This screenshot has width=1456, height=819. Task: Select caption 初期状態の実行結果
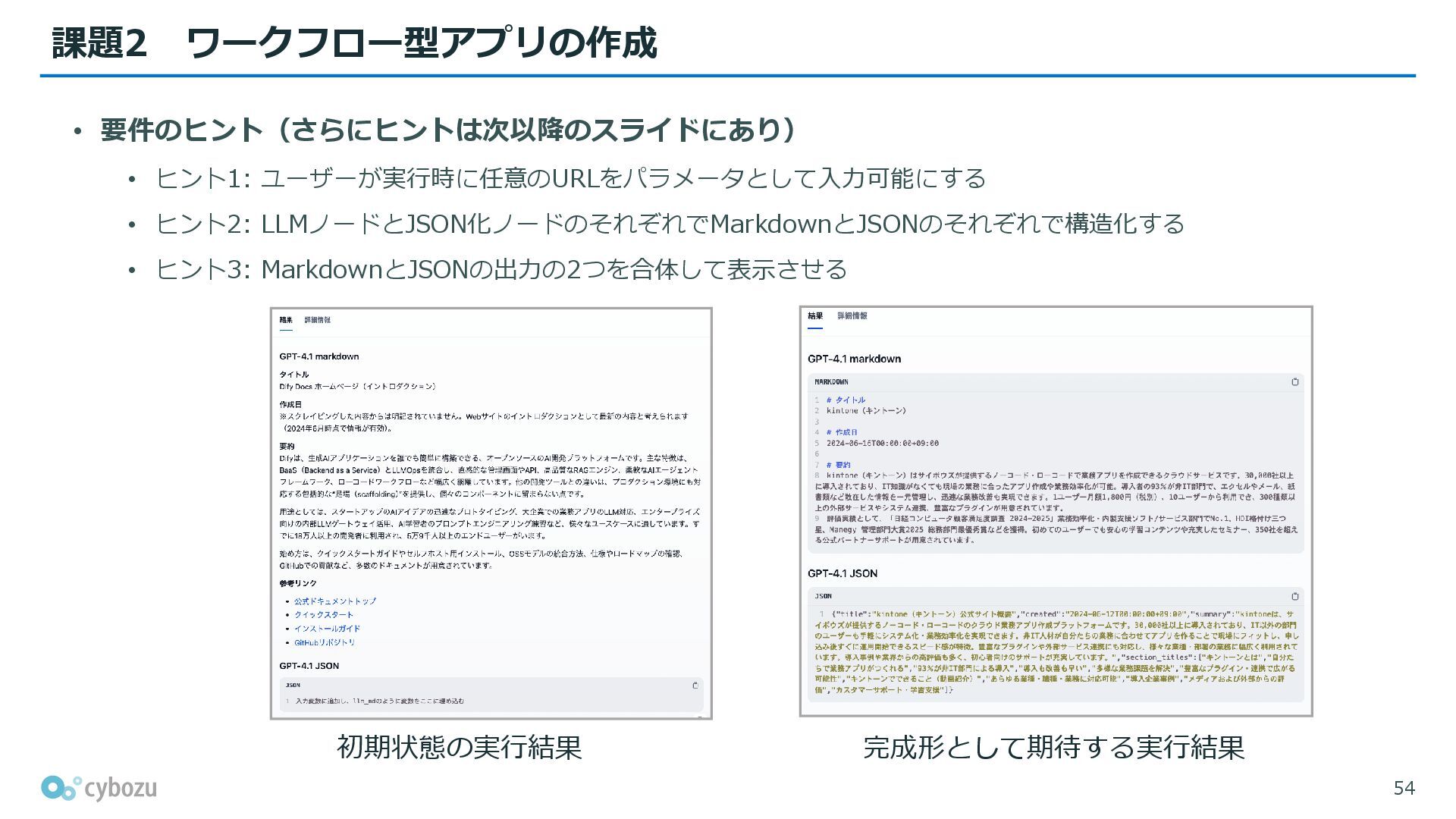click(459, 748)
